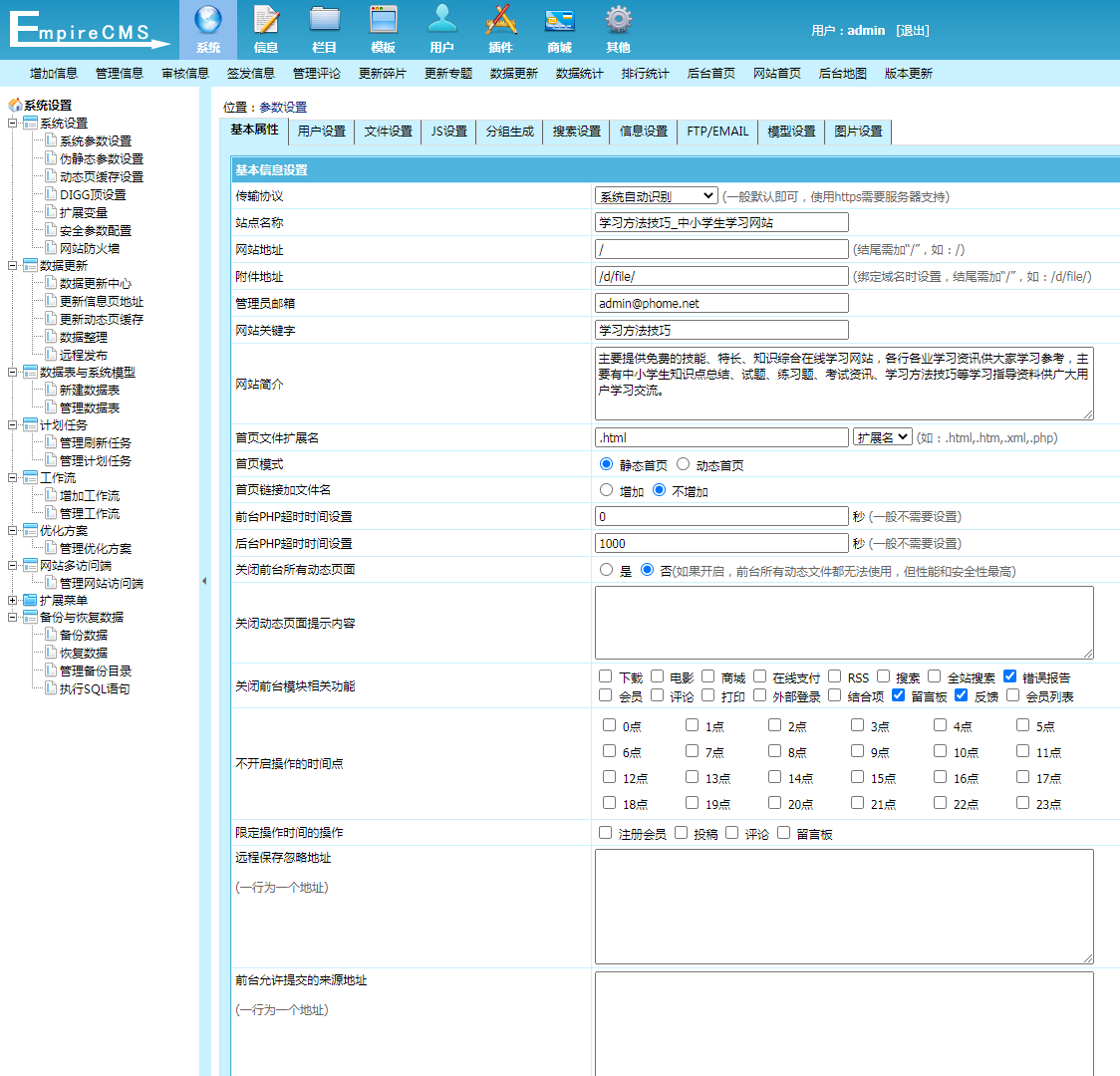This screenshot has width=1120, height=1076.
Task: Select 动态首页 radio button
Action: click(x=683, y=464)
